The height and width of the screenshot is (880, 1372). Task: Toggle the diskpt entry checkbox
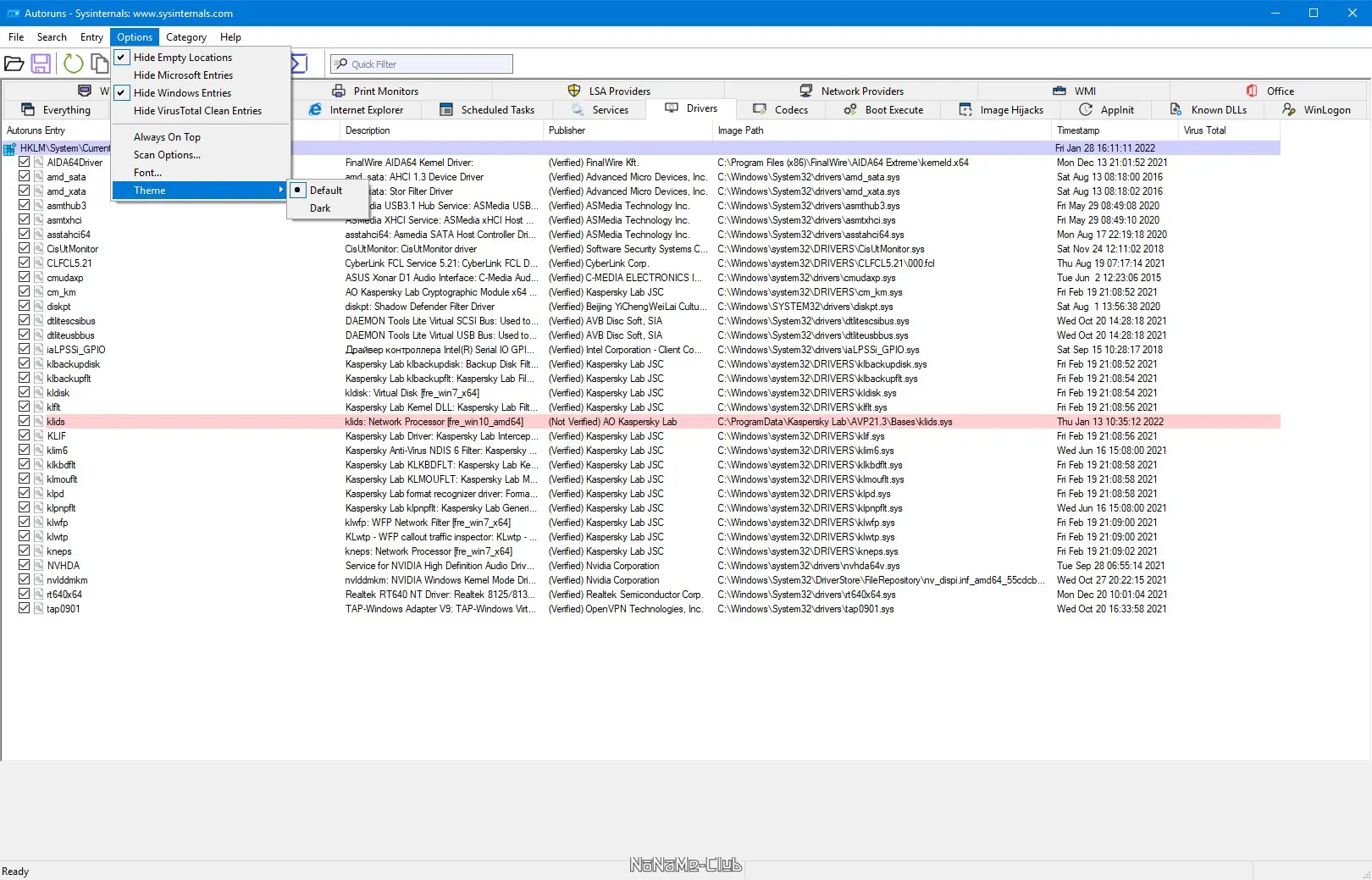(x=25, y=306)
